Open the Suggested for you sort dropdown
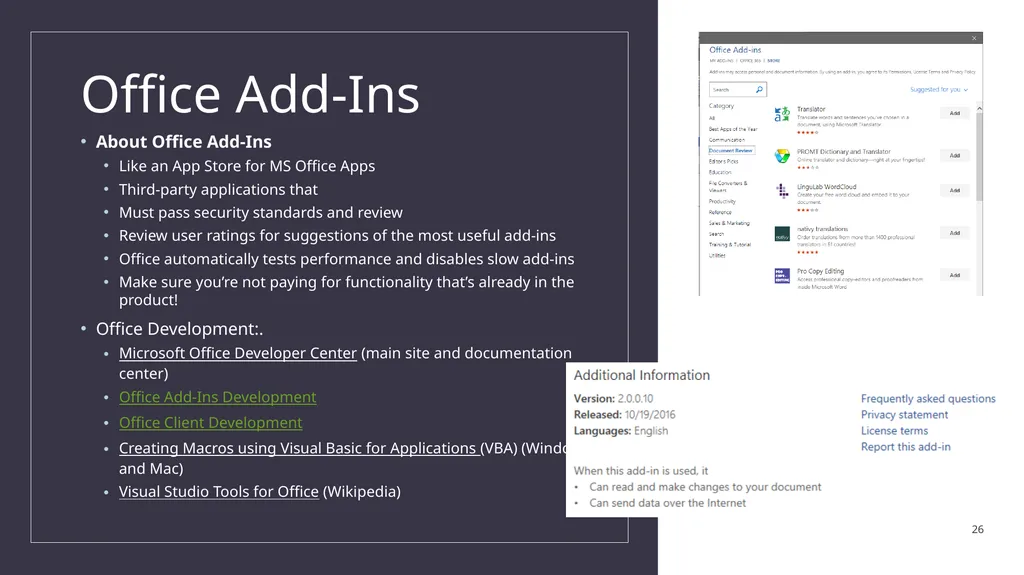This screenshot has height=575, width=1024. click(938, 90)
